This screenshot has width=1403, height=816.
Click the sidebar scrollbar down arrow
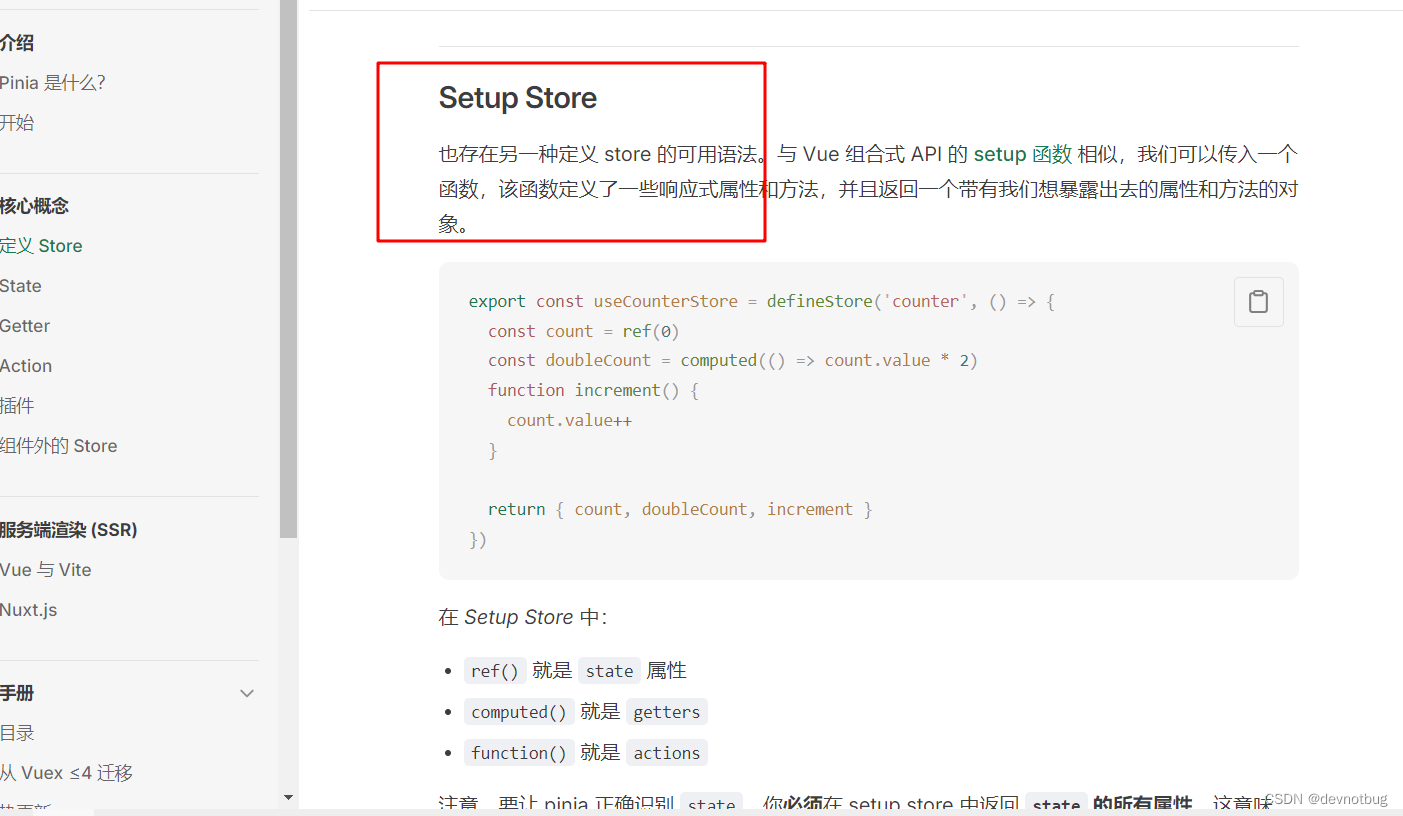[288, 798]
